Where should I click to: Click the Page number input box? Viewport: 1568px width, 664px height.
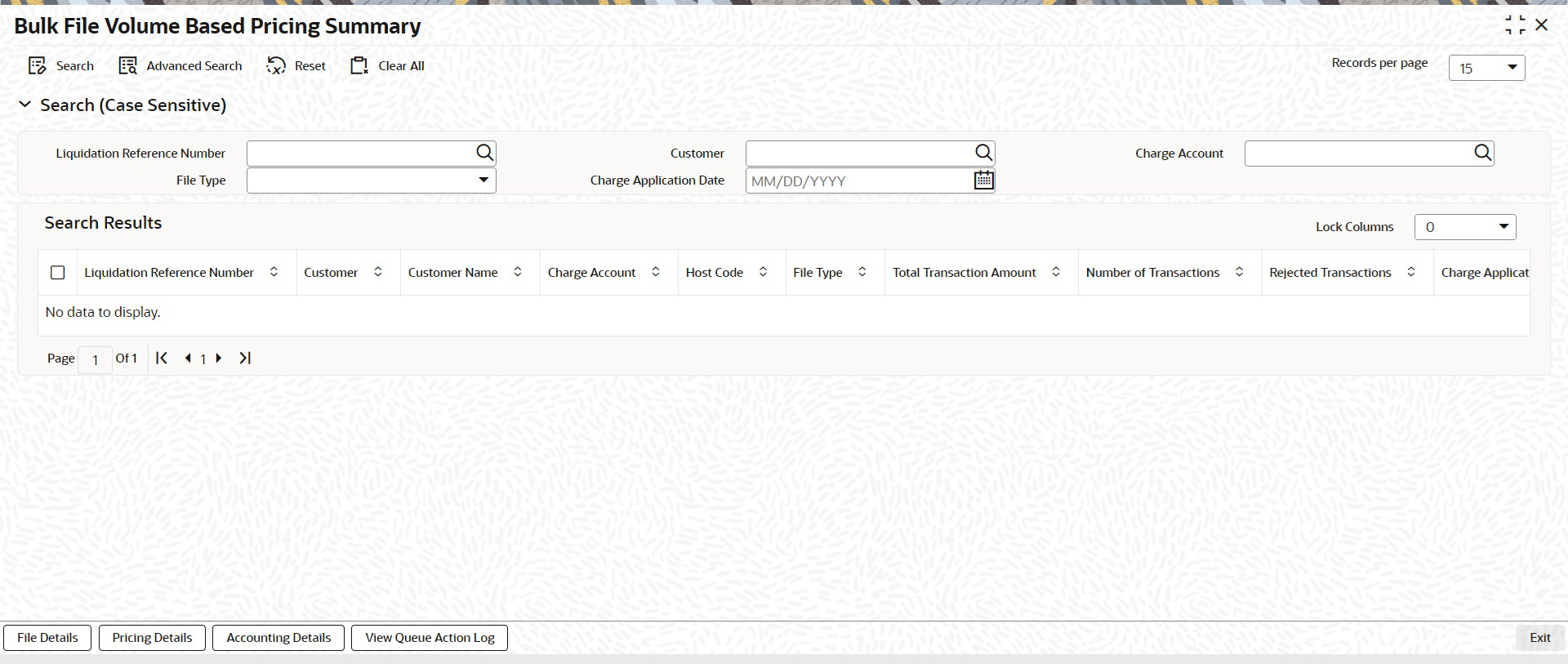click(95, 359)
